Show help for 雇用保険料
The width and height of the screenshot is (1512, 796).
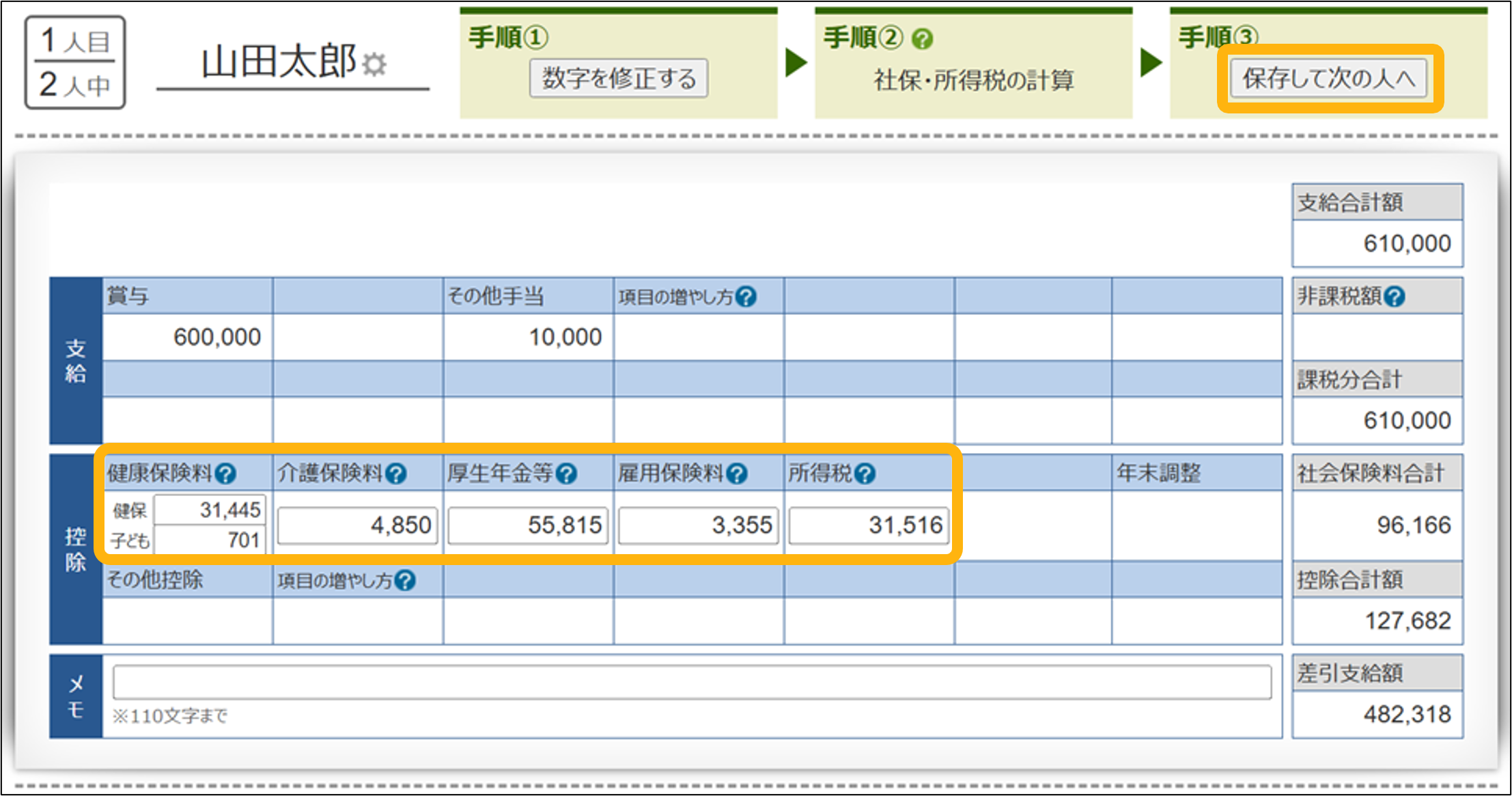click(x=737, y=474)
